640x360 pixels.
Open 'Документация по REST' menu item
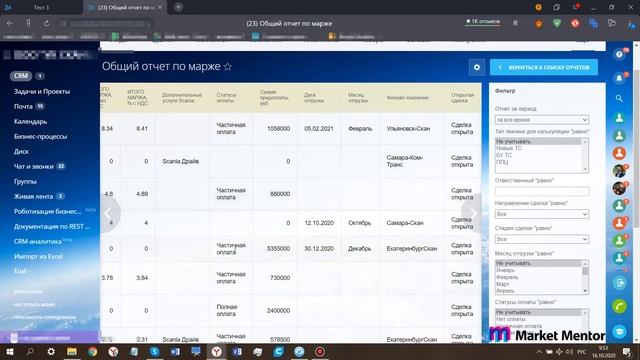click(51, 227)
